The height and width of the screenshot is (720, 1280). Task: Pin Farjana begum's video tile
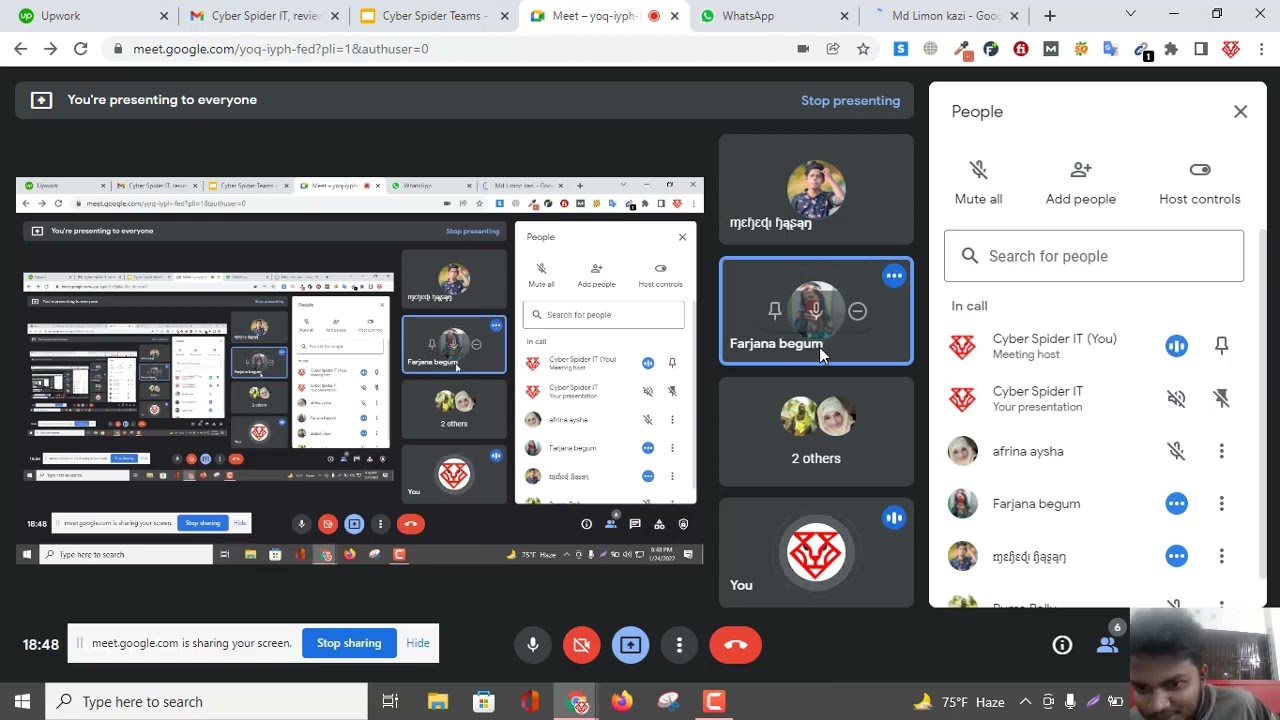coord(775,312)
